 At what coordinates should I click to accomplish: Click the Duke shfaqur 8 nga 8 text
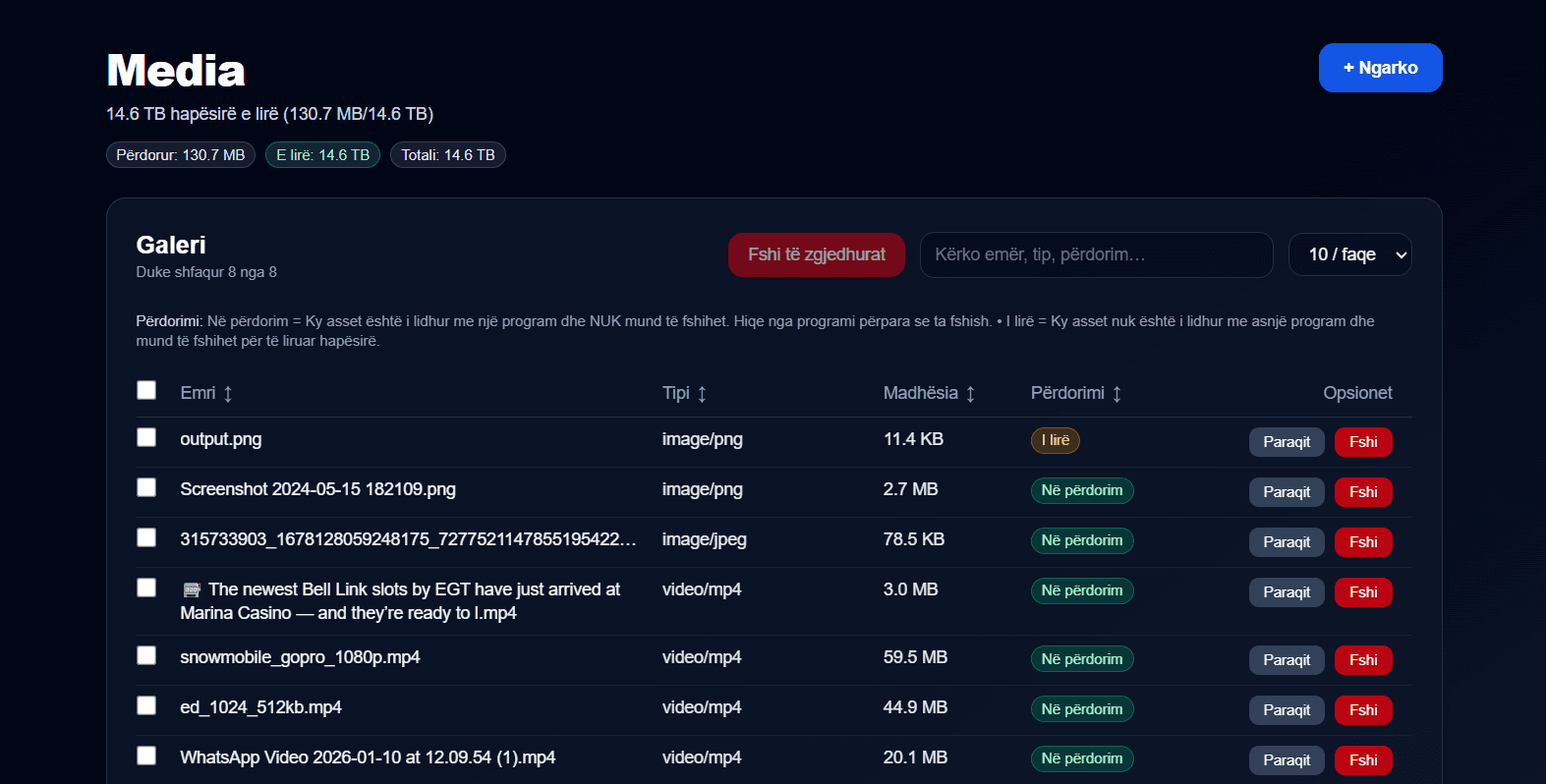click(206, 272)
